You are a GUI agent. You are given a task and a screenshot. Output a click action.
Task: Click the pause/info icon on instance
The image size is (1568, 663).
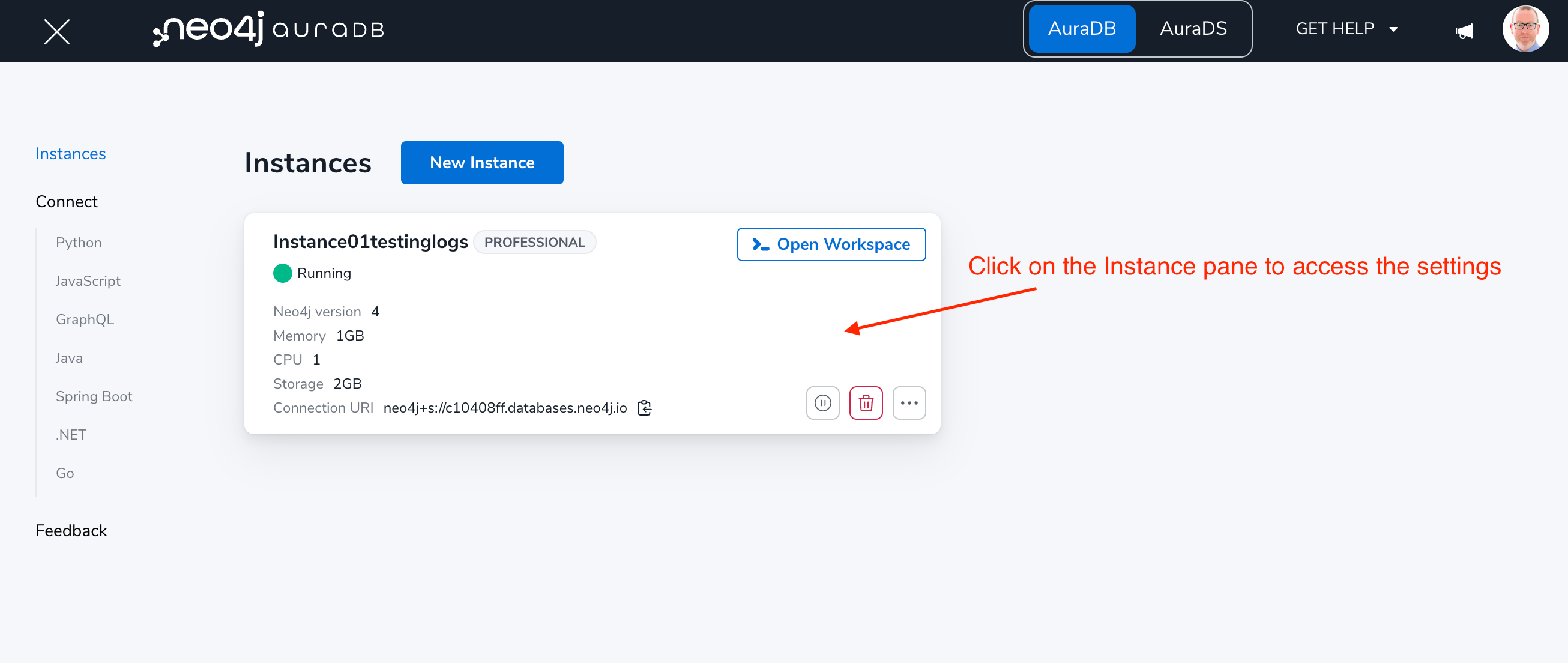pyautogui.click(x=822, y=403)
